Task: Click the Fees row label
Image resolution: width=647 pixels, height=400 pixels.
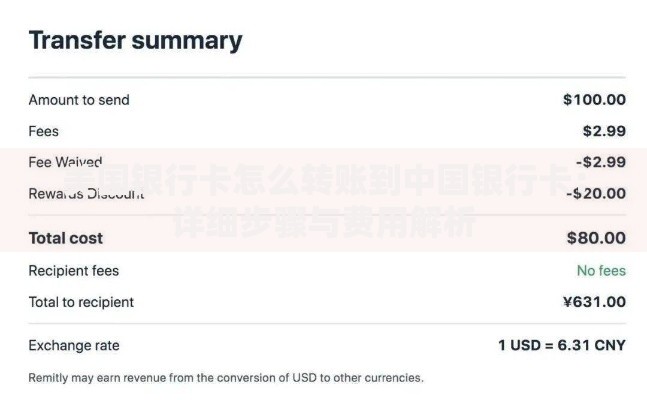Action: 43,131
